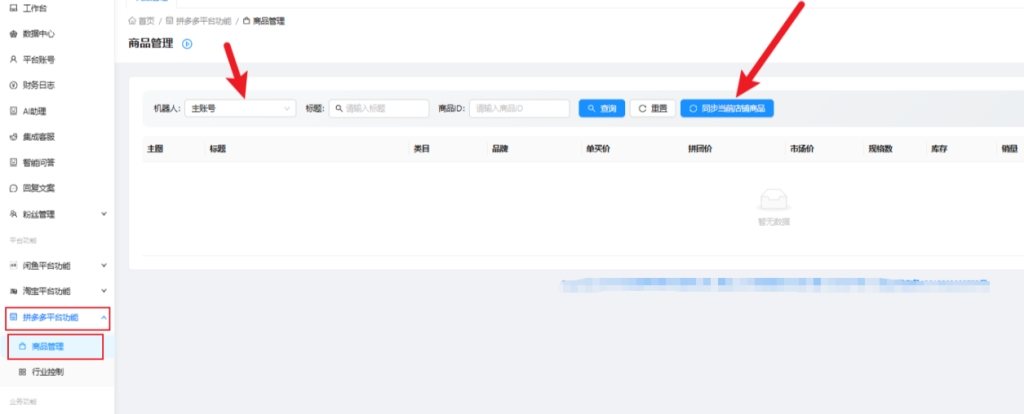Expand the 闲鱼平台功能 submenu chevron

[104, 265]
